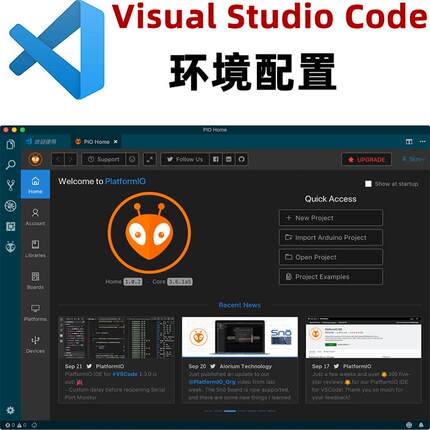The image size is (430, 430).
Task: Click the small icon right of Support
Action: click(x=132, y=159)
